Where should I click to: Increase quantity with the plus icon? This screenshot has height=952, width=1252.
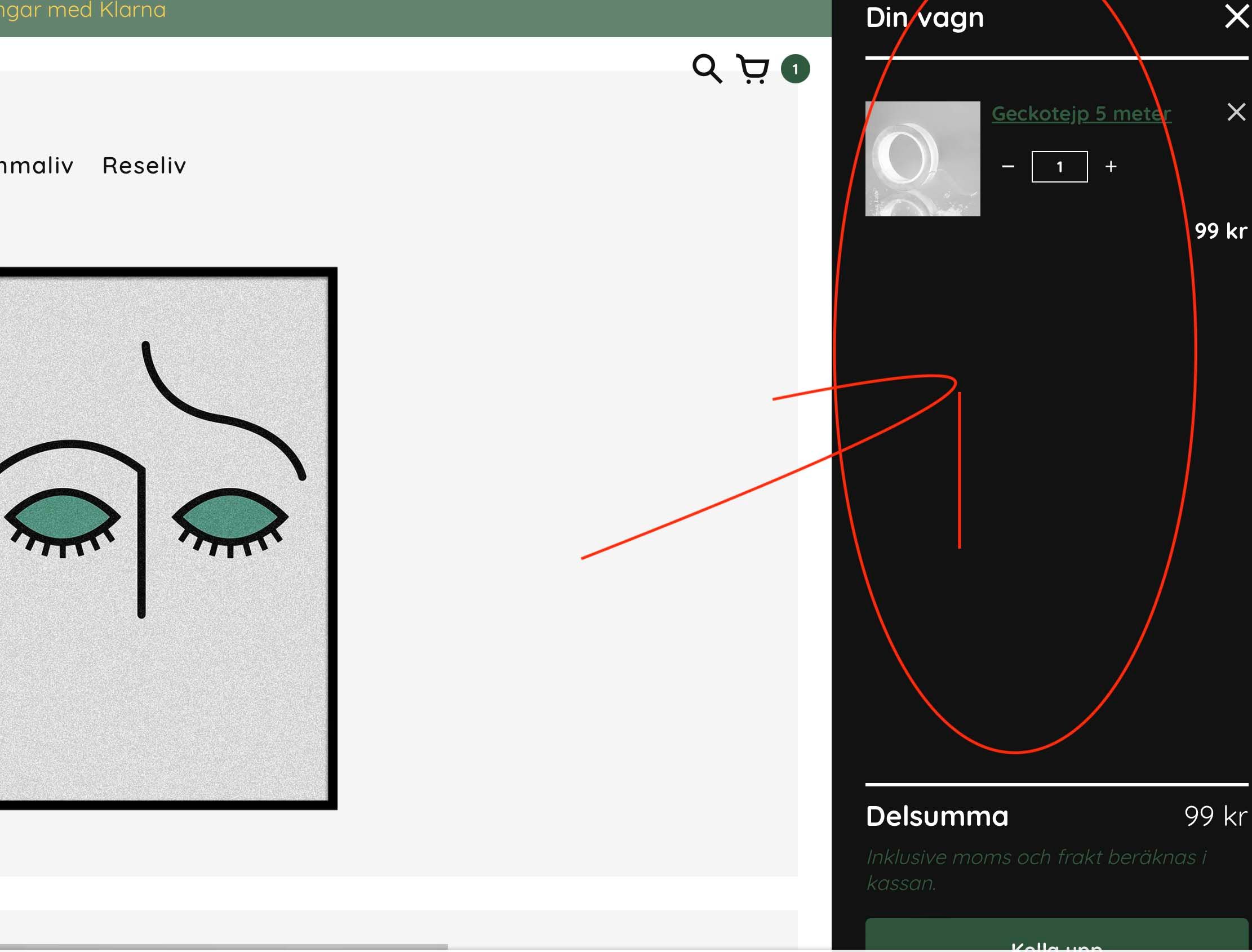[x=1111, y=167]
